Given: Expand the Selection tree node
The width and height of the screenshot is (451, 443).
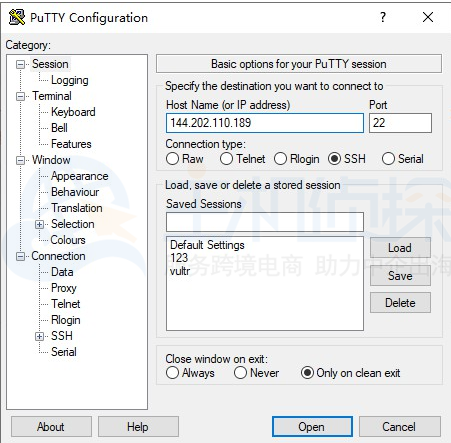Looking at the screenshot, I should coord(39,224).
